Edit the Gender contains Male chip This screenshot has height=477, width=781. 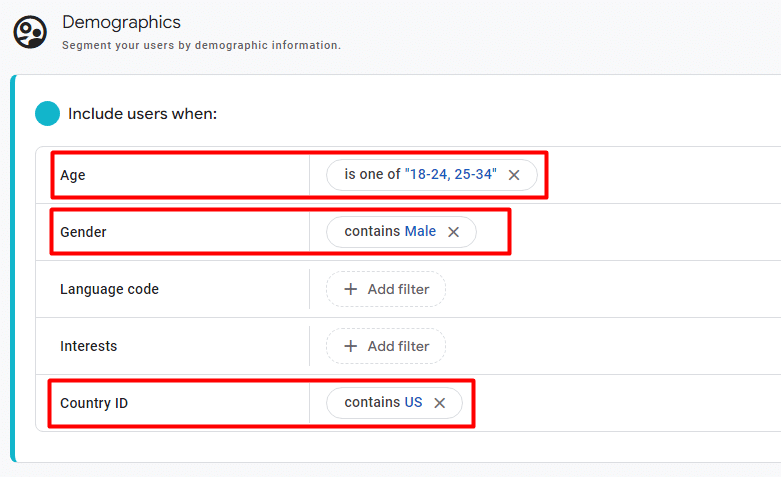point(389,232)
